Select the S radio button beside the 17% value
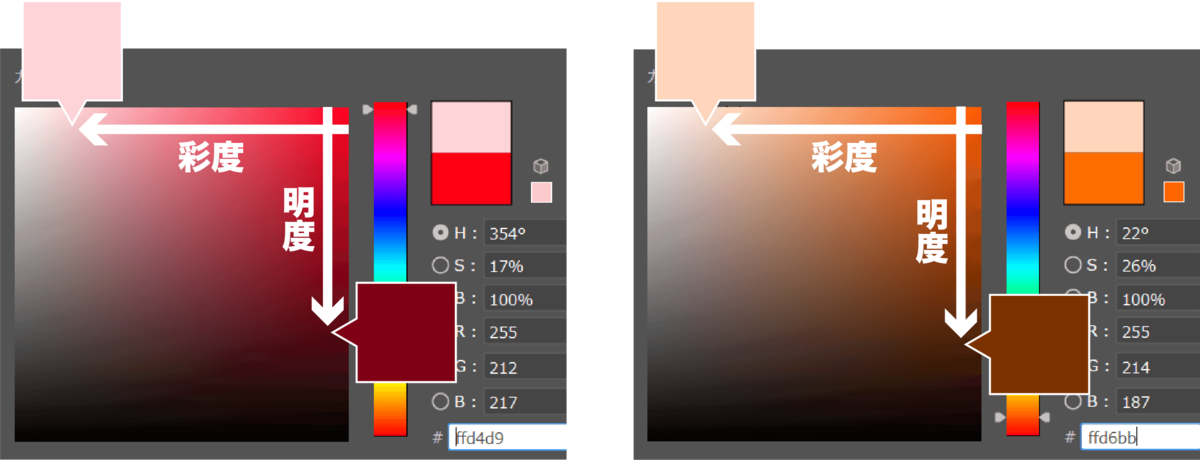This screenshot has height=460, width=1200. tap(440, 266)
